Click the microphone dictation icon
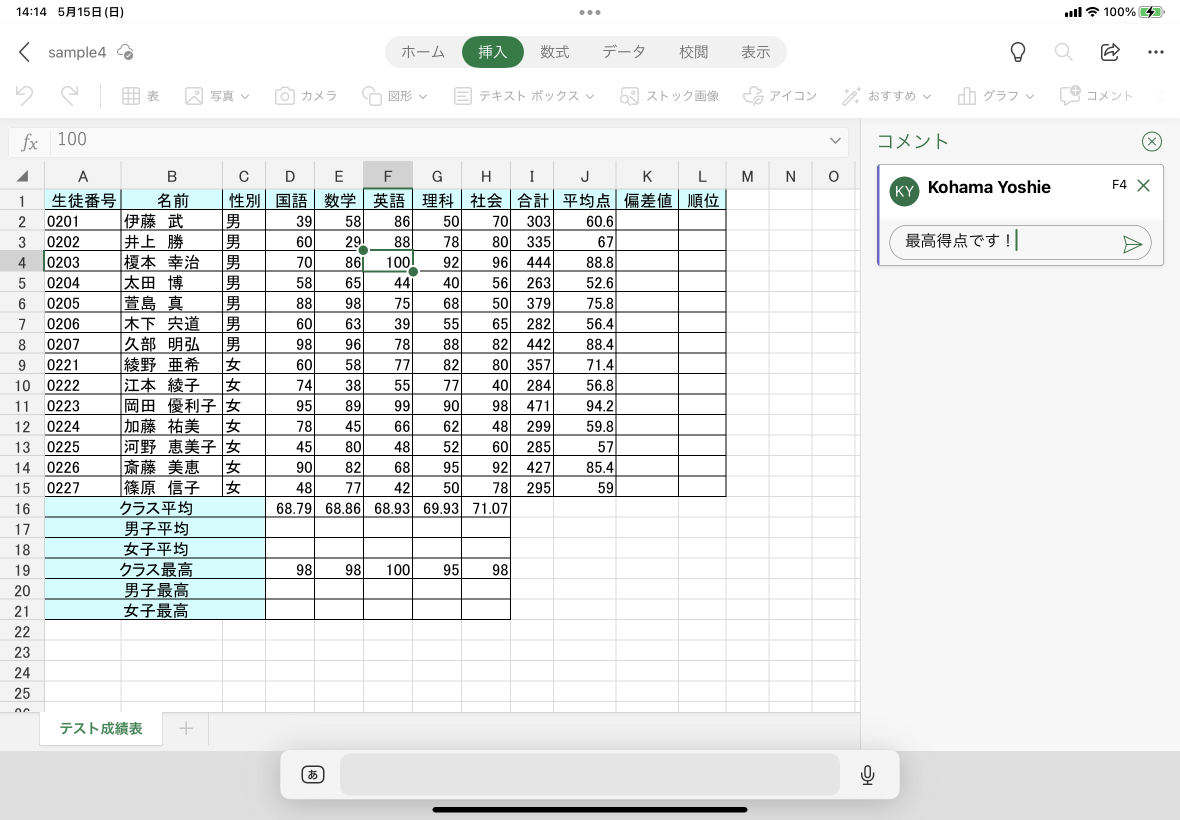 pyautogui.click(x=867, y=775)
